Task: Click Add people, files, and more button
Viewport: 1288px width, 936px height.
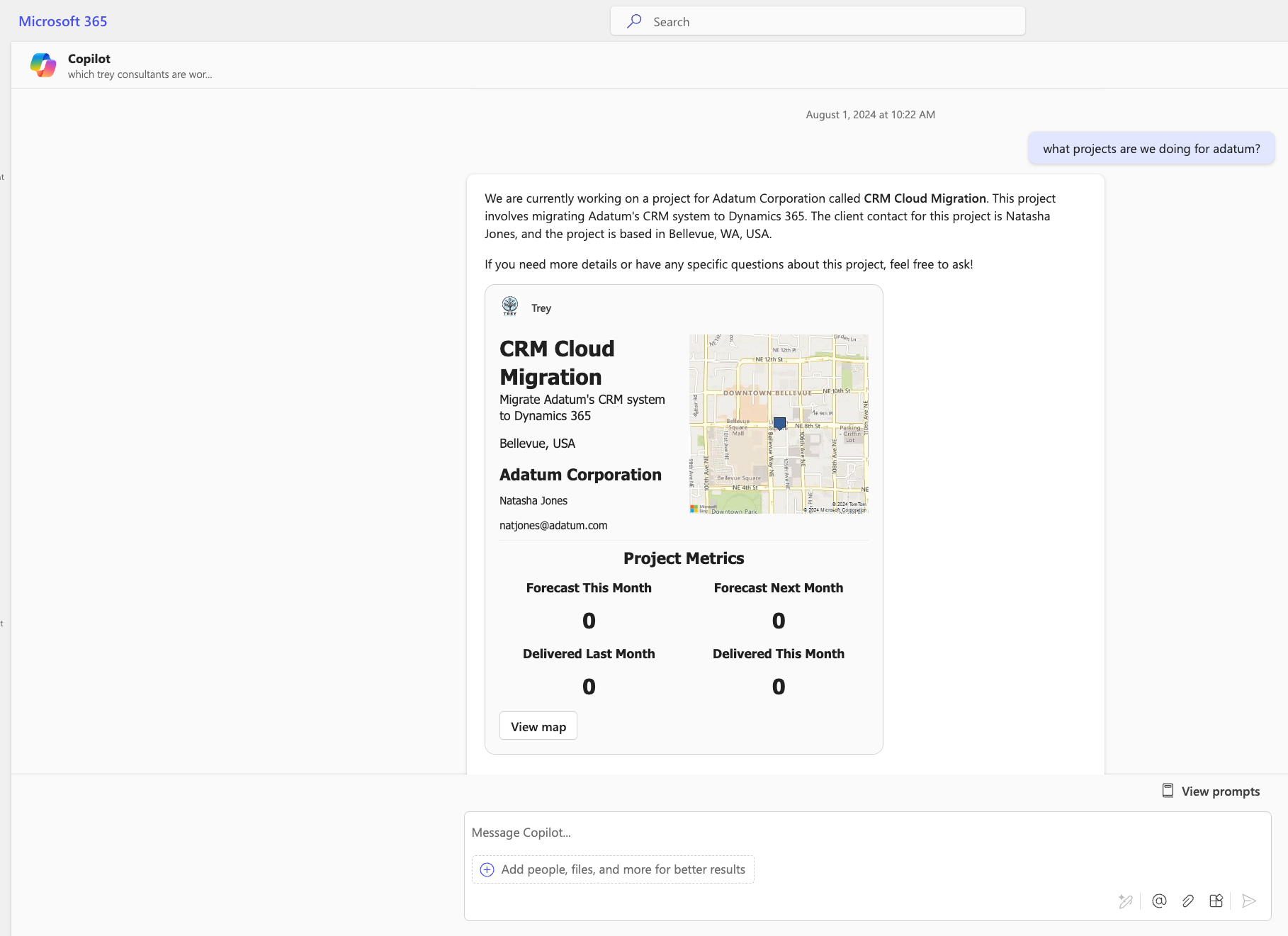Action: click(x=613, y=869)
